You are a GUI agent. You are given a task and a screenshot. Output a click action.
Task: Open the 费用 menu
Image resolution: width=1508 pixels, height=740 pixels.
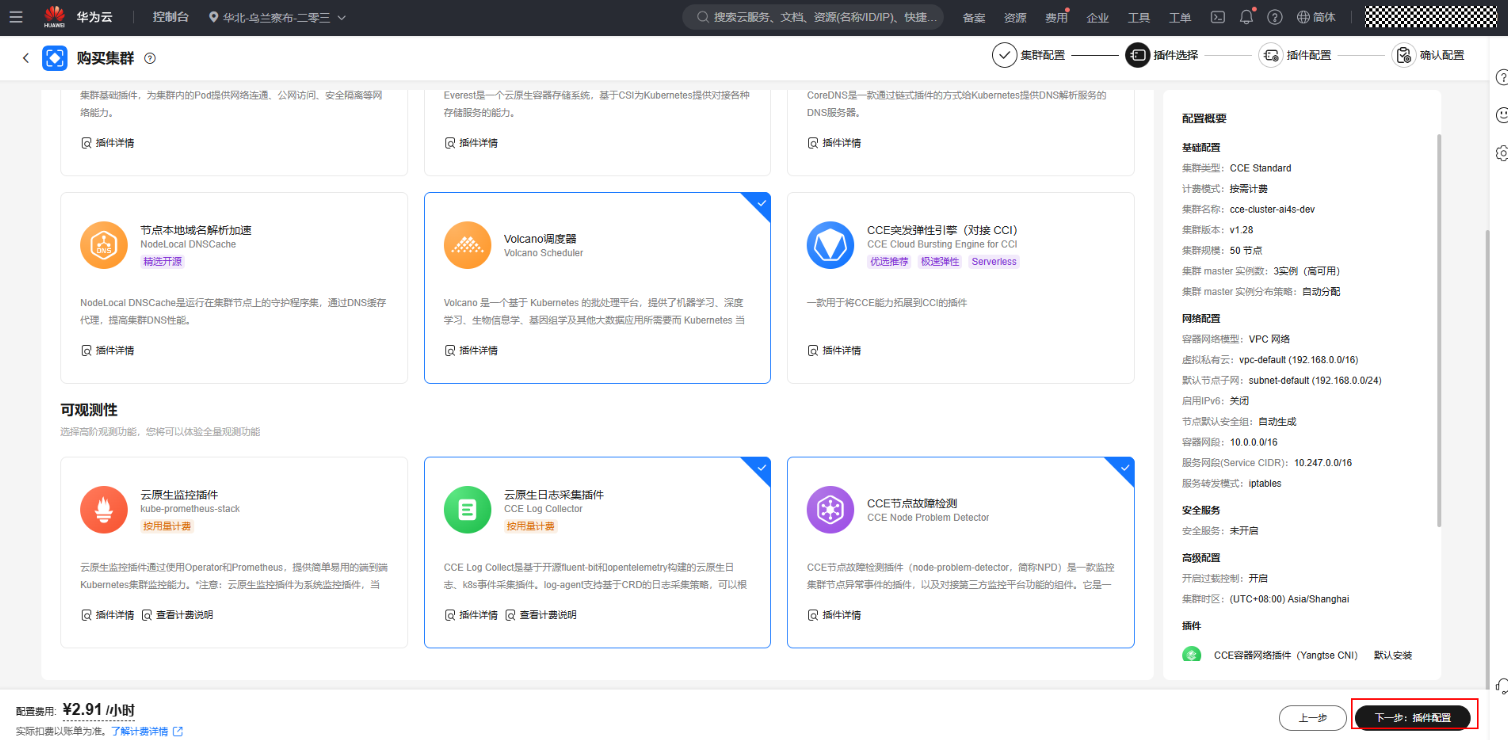click(x=1056, y=17)
